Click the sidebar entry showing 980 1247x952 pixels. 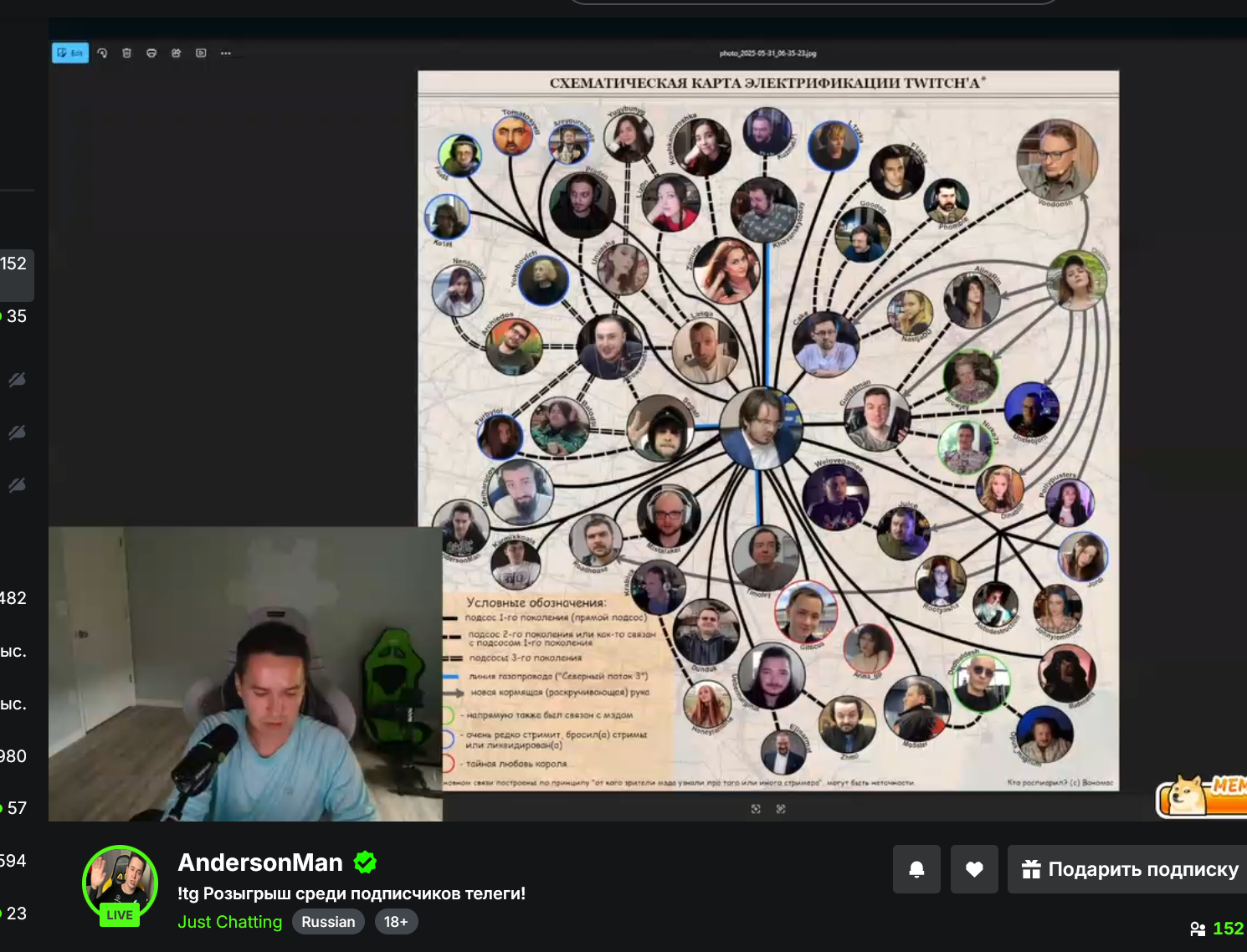[x=13, y=756]
